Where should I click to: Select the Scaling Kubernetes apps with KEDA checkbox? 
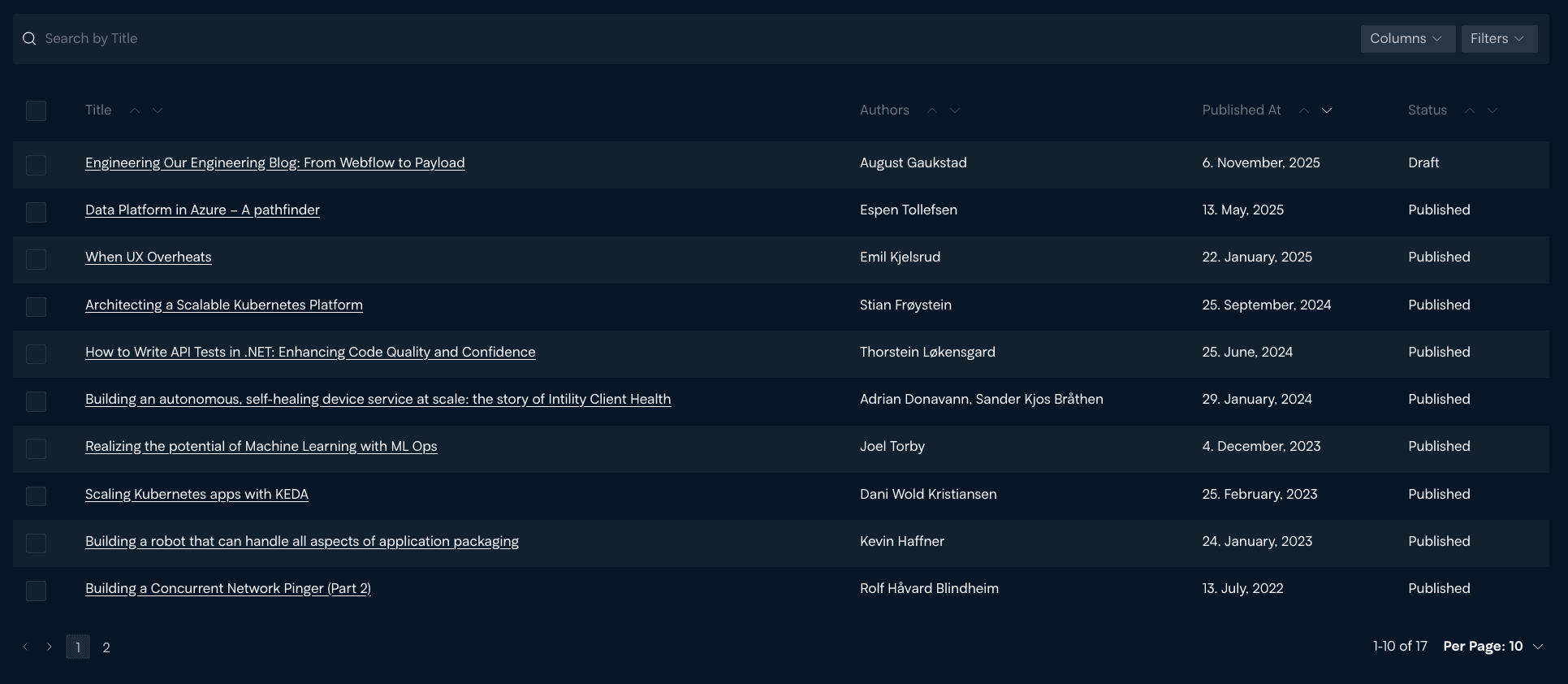tap(36, 497)
